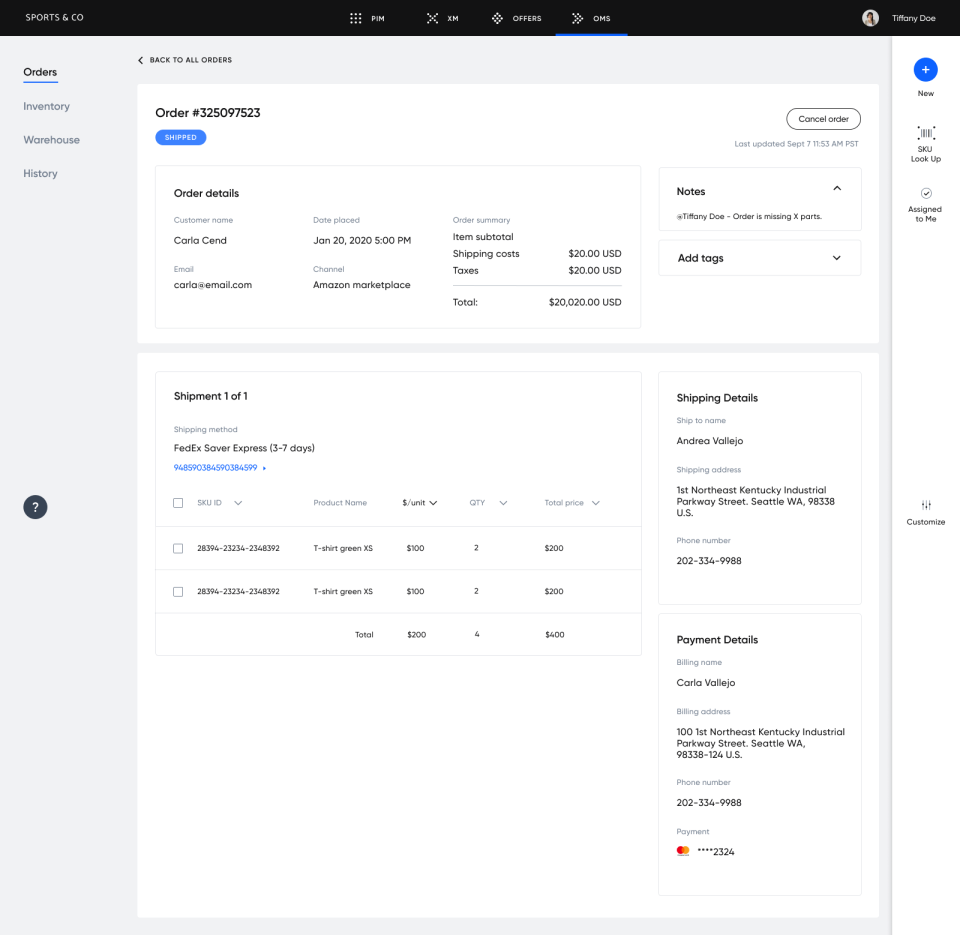The height and width of the screenshot is (935, 960).
Task: Open SKU ID column sort dropdown
Action: coord(238,503)
